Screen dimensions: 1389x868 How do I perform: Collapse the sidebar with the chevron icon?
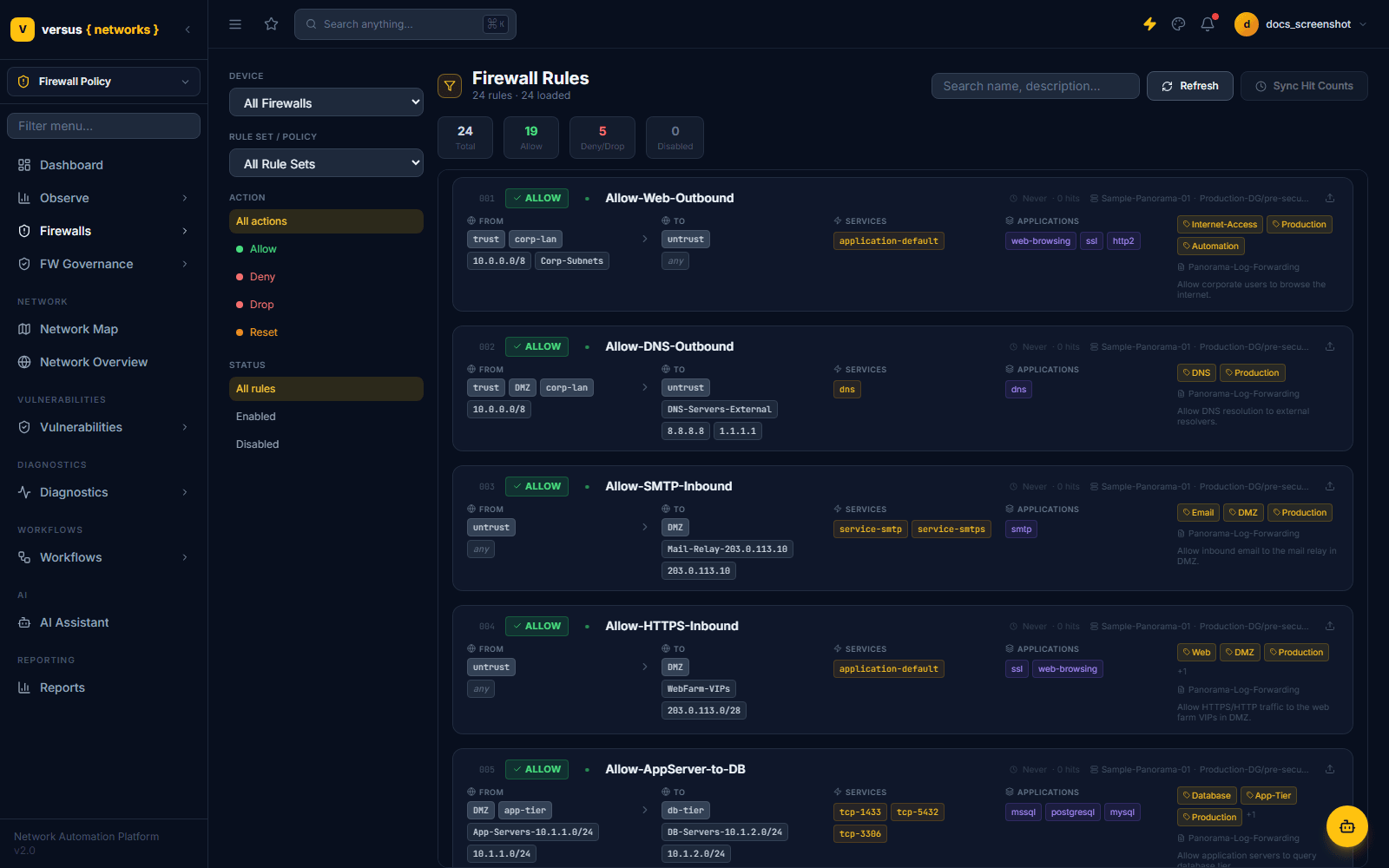188,30
